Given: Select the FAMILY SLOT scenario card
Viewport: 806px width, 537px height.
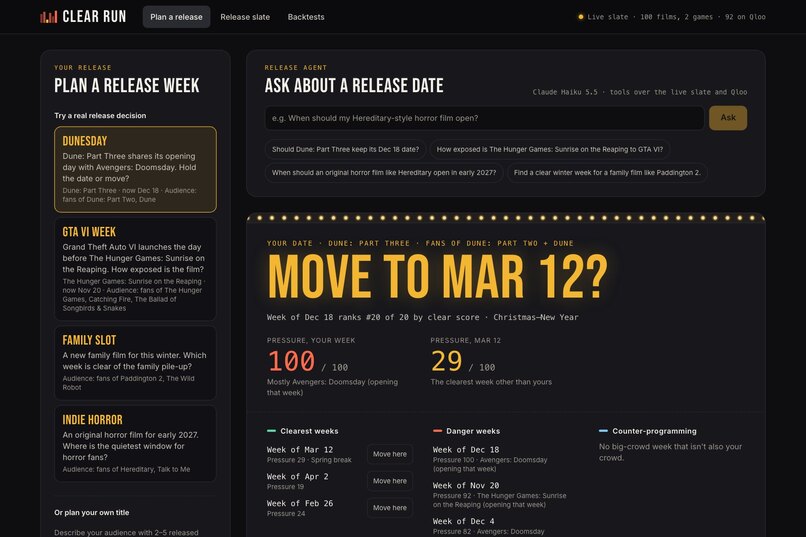Looking at the screenshot, I should (x=135, y=363).
